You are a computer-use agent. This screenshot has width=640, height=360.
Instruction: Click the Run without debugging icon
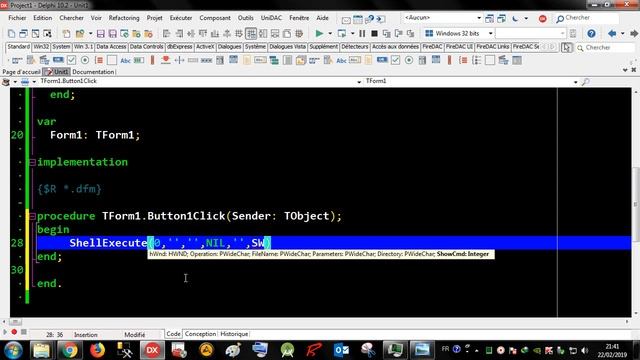coord(342,33)
